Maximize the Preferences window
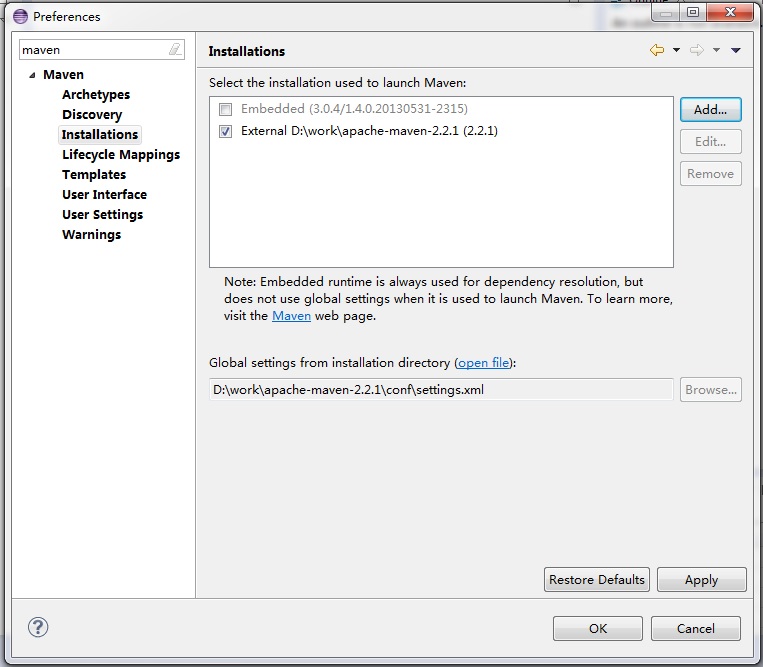 pos(692,12)
